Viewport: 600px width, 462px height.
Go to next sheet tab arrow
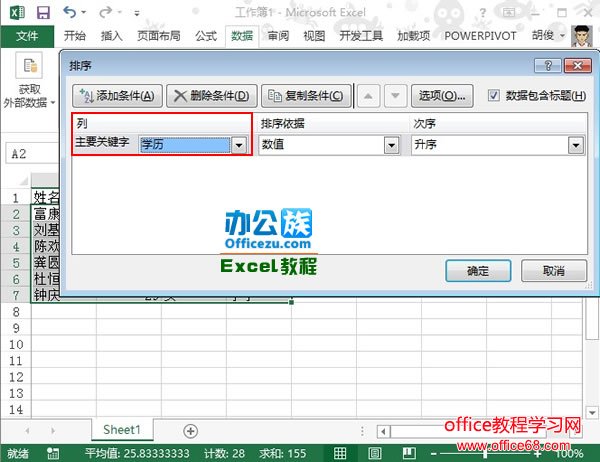click(x=53, y=431)
